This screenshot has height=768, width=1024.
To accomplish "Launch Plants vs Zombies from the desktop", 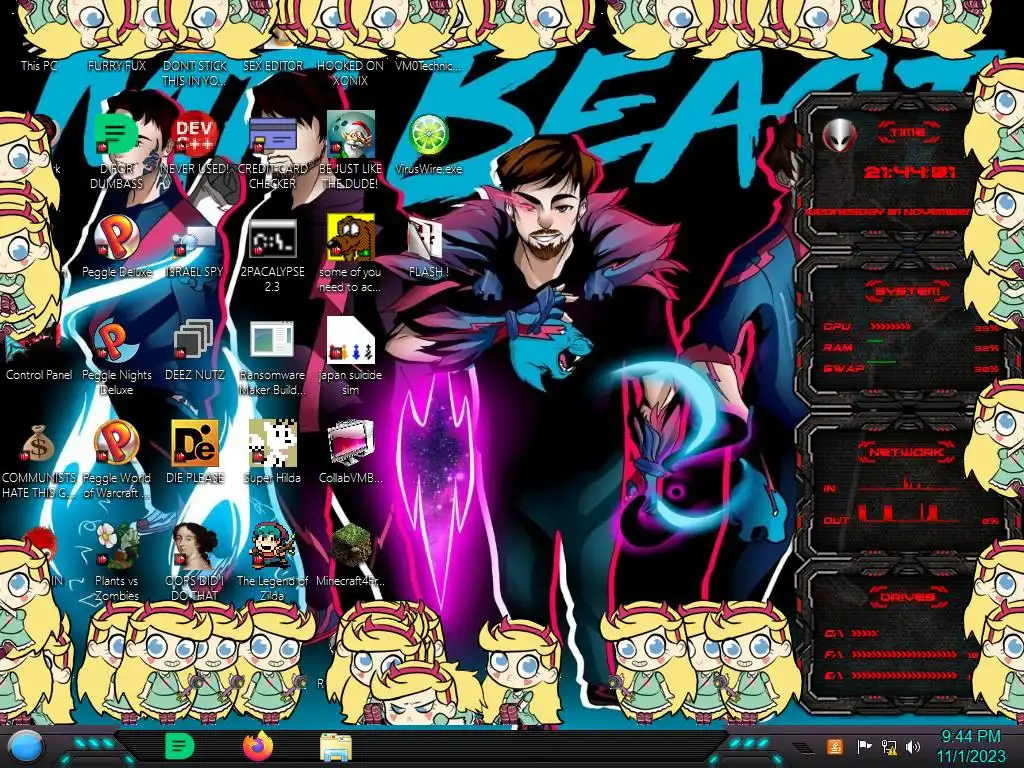I will tap(116, 546).
